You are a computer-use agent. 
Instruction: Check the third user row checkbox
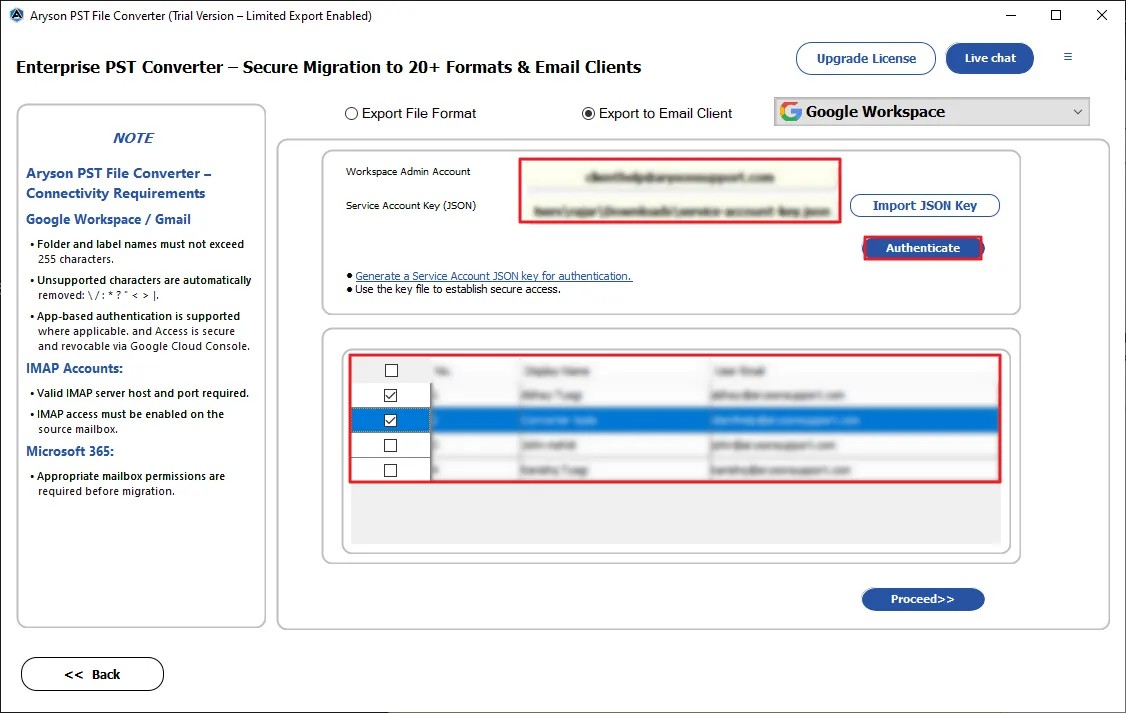pos(391,446)
